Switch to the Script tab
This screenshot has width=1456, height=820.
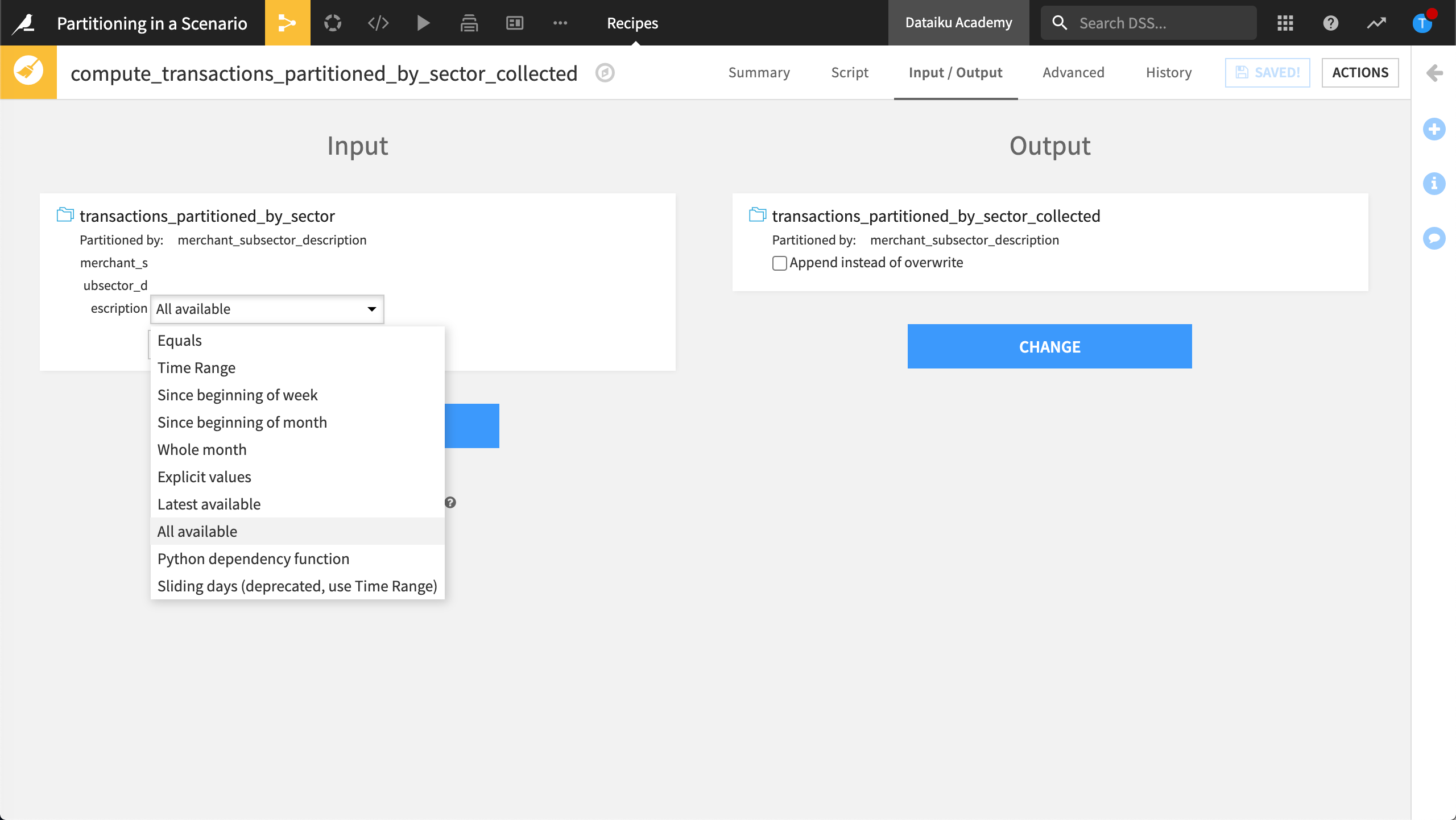point(850,72)
